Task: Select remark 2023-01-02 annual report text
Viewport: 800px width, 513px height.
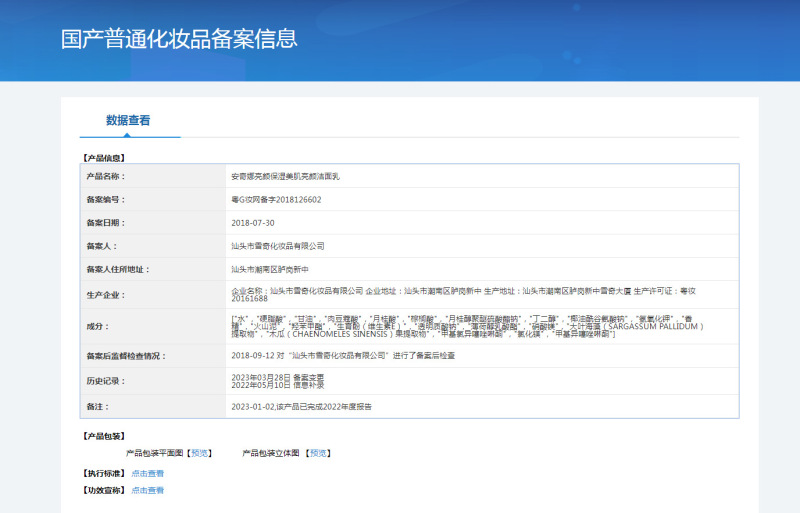Action: pos(302,407)
